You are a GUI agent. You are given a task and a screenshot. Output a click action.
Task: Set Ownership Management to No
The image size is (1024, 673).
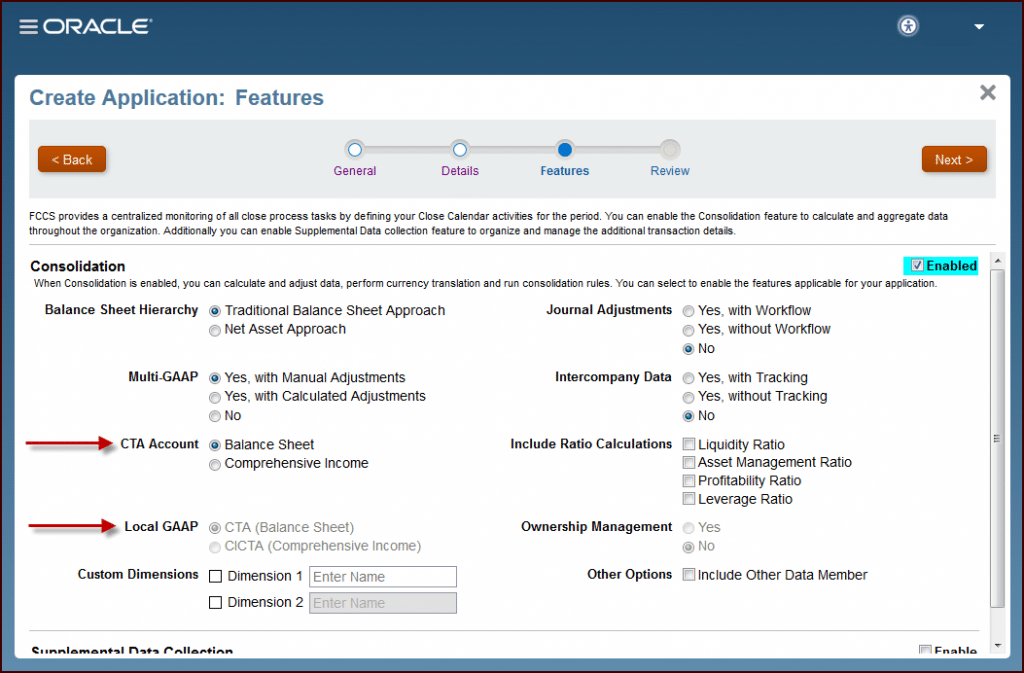click(x=688, y=547)
